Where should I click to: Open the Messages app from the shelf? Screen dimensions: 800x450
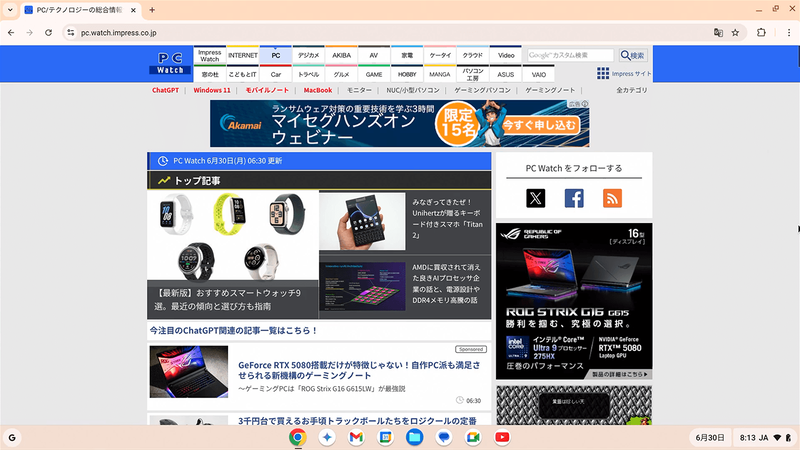pyautogui.click(x=444, y=437)
